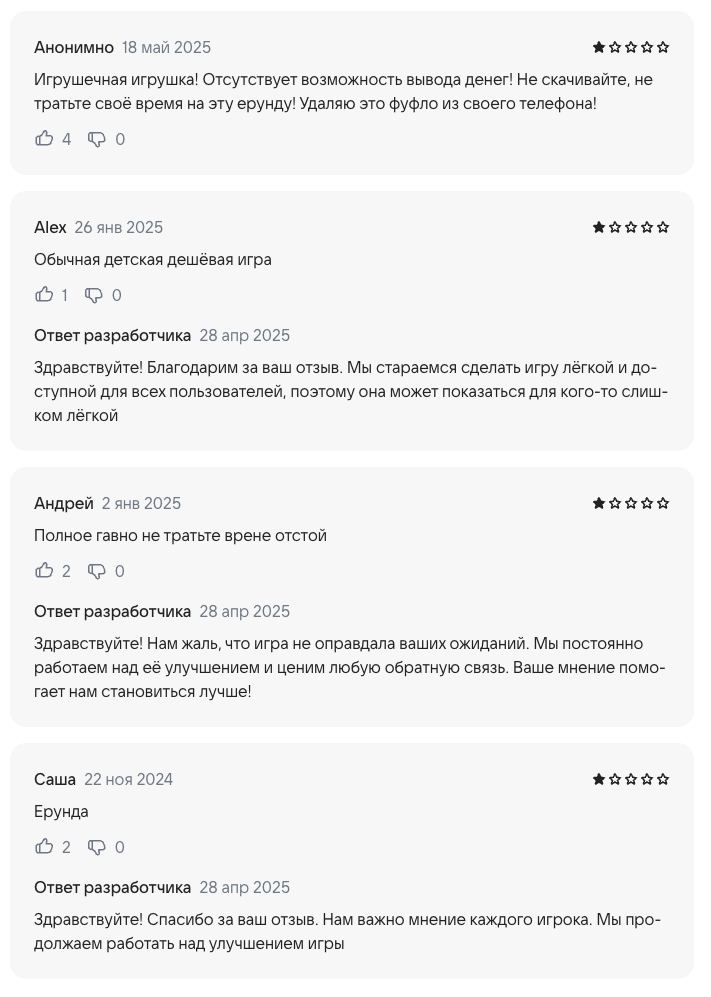The height and width of the screenshot is (997, 711).
Task: Click developer reply heading under Андрей's review
Action: [113, 611]
